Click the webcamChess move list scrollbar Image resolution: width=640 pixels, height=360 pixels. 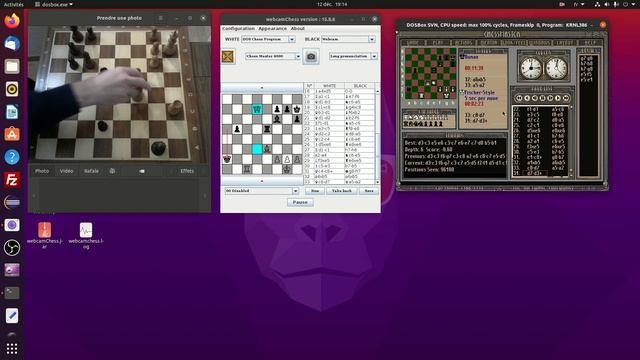point(378,136)
